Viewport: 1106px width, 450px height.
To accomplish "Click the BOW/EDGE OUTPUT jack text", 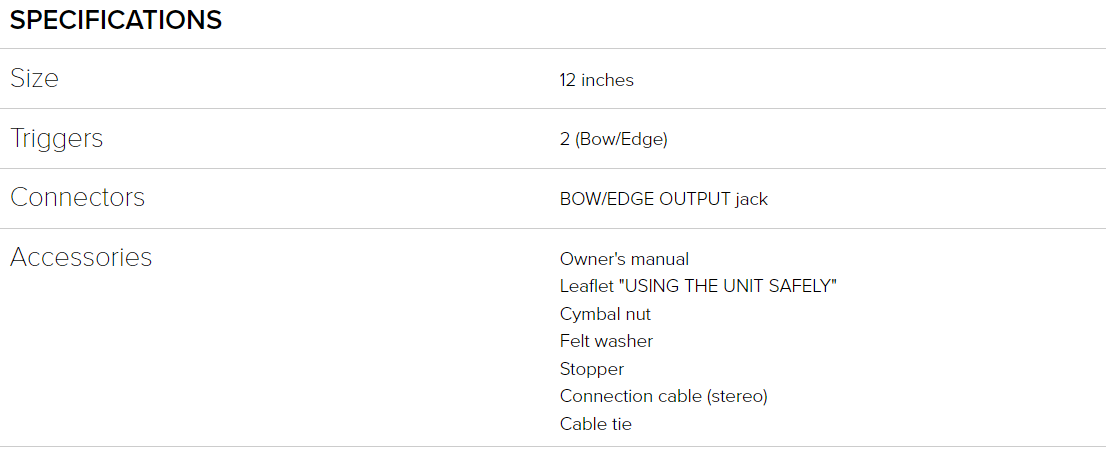I will point(663,199).
